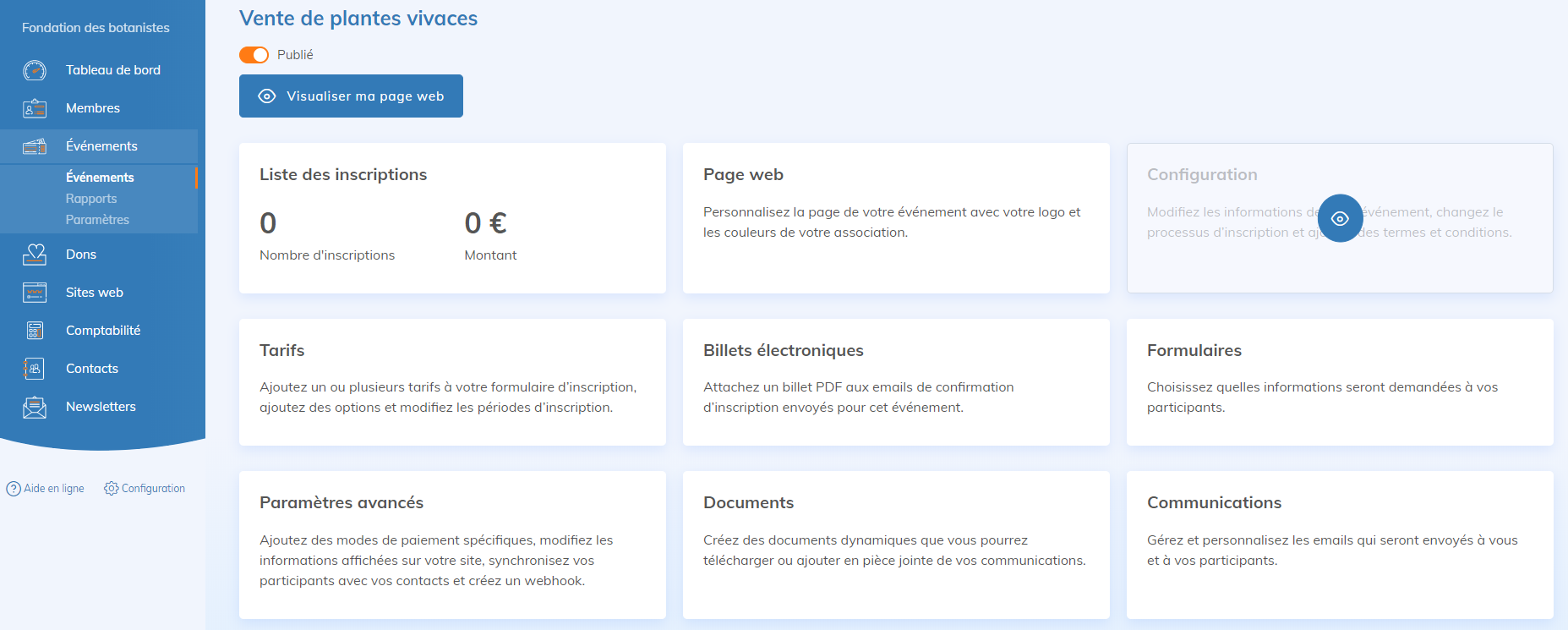This screenshot has width=1568, height=630.
Task: Open the Paramètres avancés card
Action: coord(452,544)
